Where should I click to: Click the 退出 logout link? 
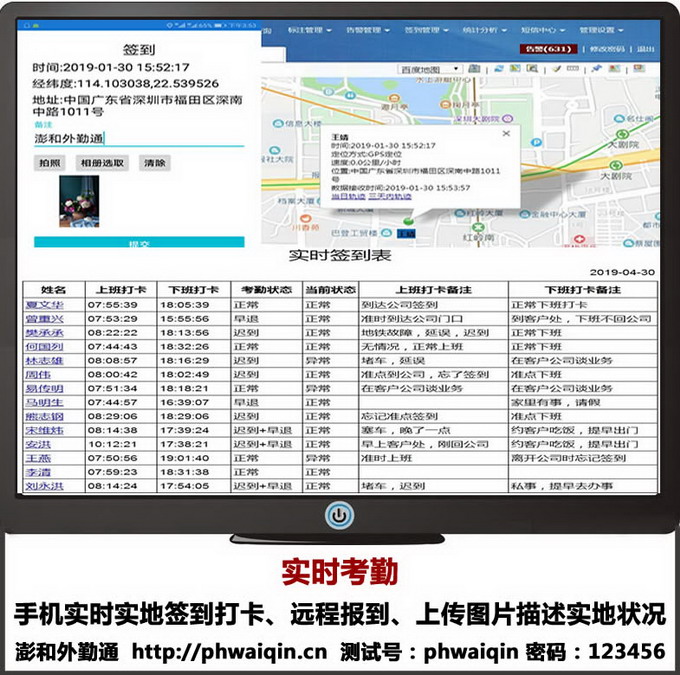(645, 49)
